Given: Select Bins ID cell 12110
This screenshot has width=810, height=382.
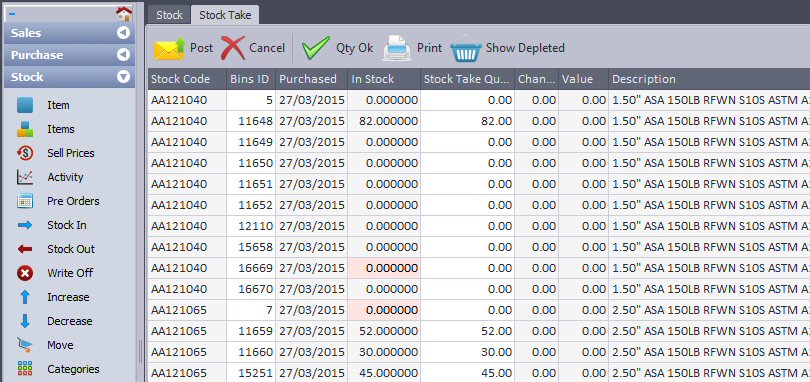Looking at the screenshot, I should [251, 226].
